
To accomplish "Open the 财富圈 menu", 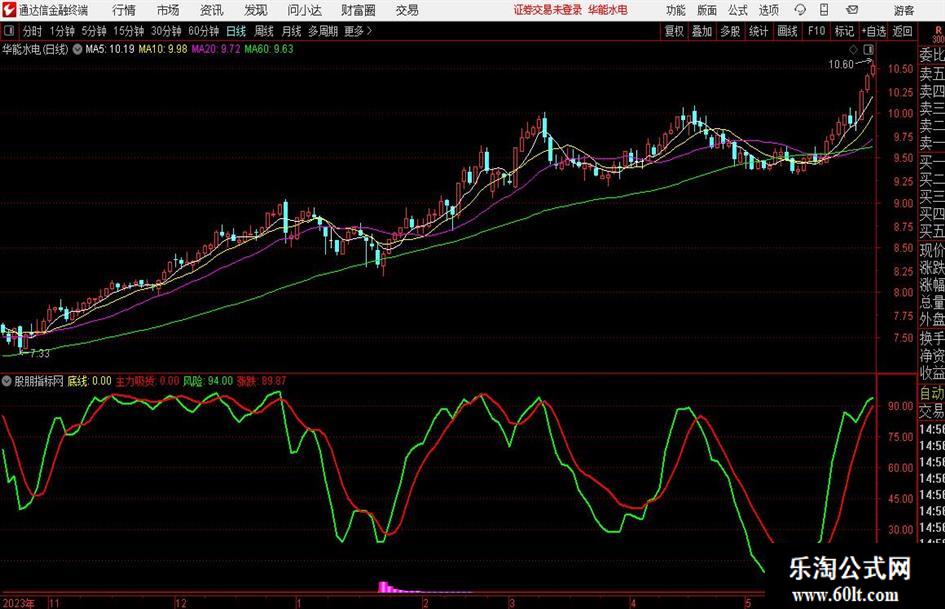I will point(358,10).
